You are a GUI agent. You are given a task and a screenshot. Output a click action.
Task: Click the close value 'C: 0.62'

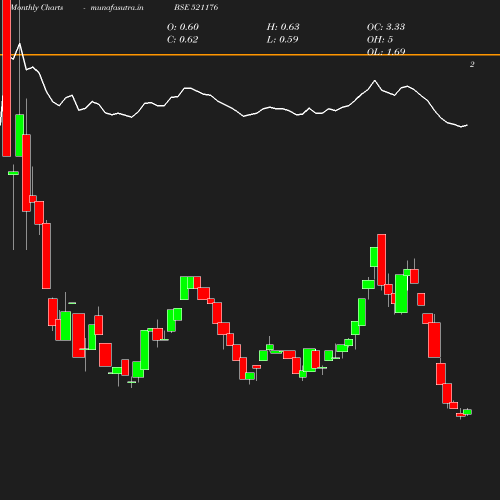[x=182, y=39]
